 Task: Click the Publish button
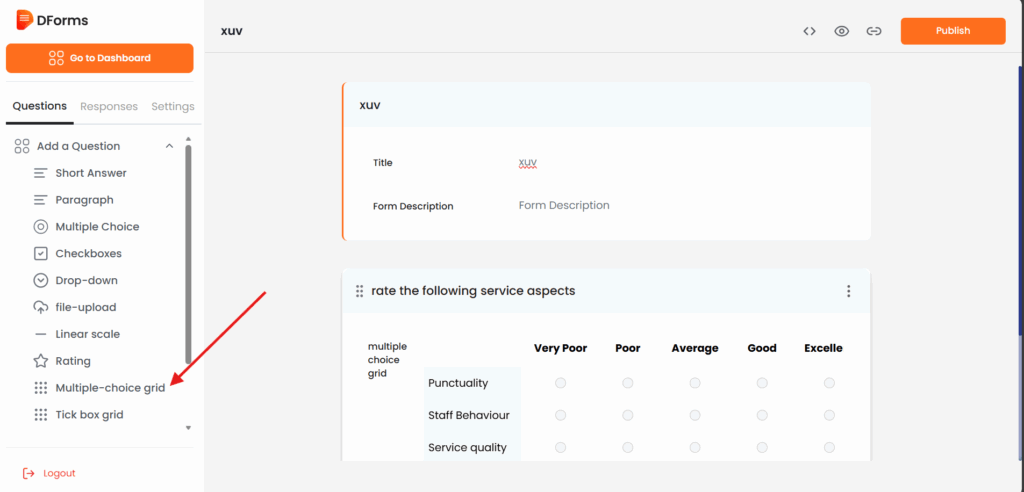coord(952,31)
